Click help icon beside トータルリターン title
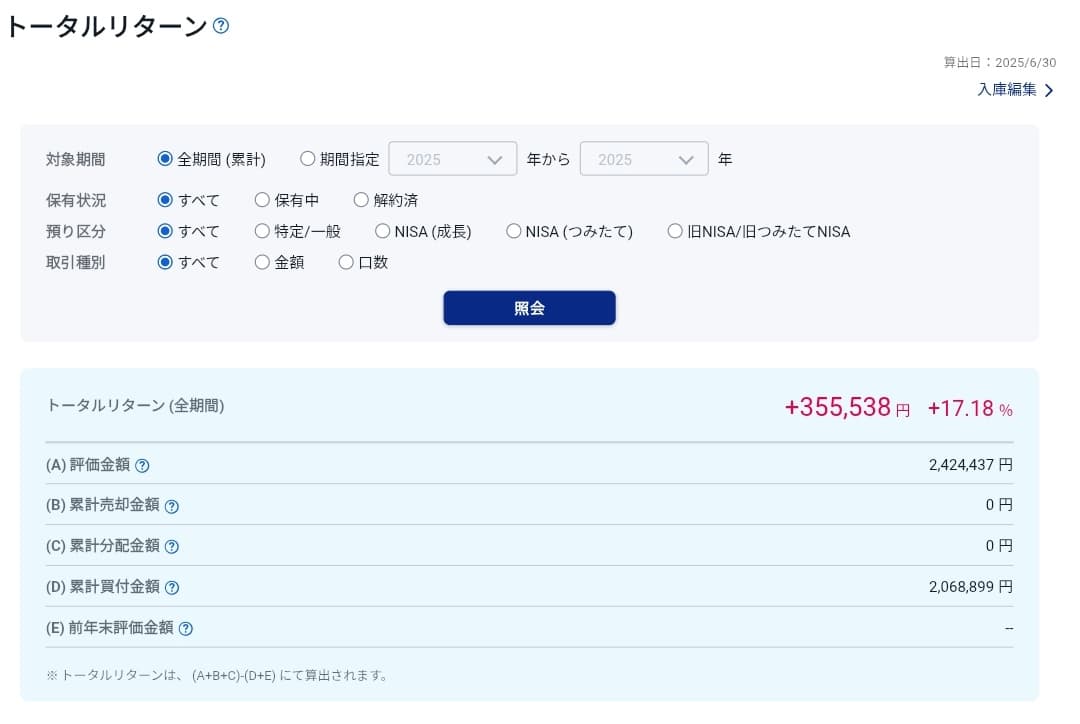Viewport: 1080px width, 724px height. click(x=221, y=26)
